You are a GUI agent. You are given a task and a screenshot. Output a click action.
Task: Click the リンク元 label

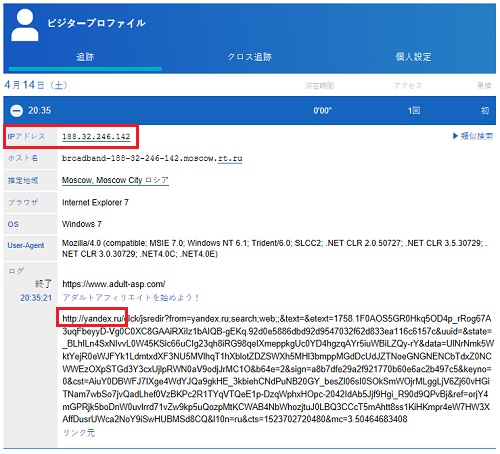(79, 433)
